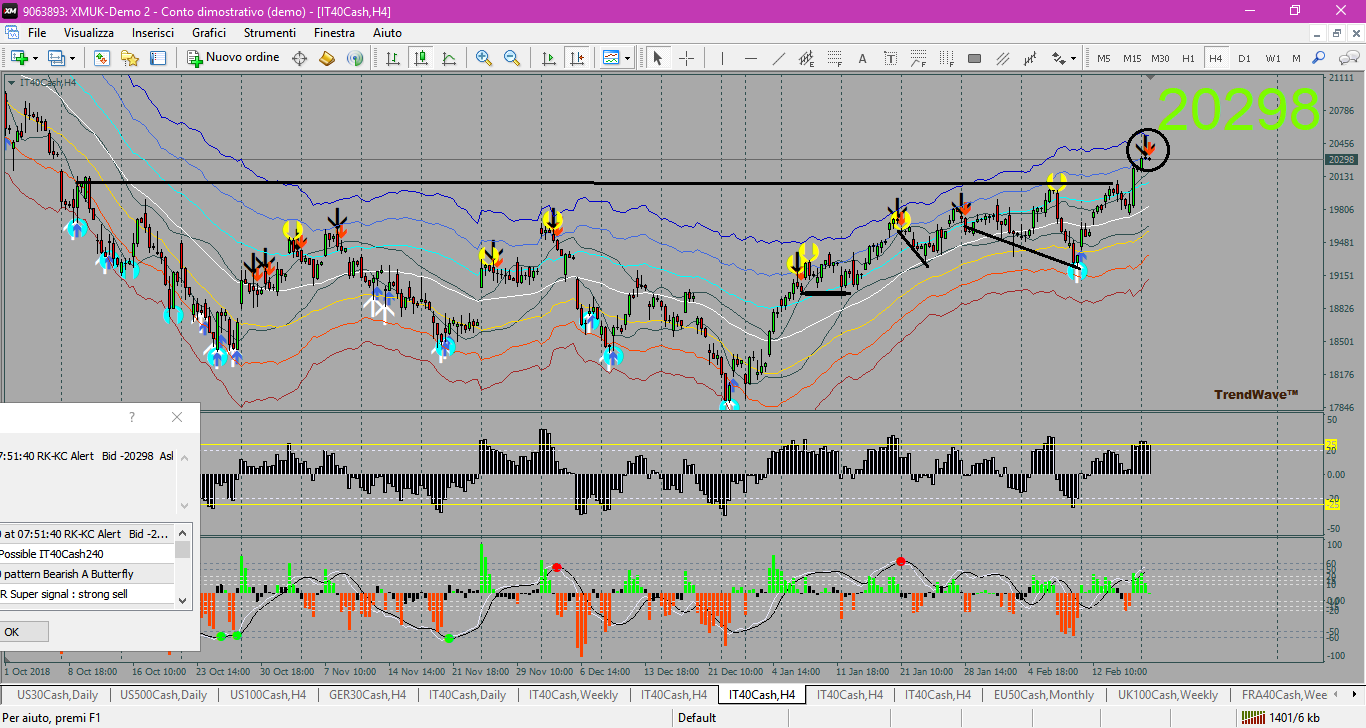Switch to D1 timeframe
Viewport: 1366px width, 728px height.
click(1244, 58)
